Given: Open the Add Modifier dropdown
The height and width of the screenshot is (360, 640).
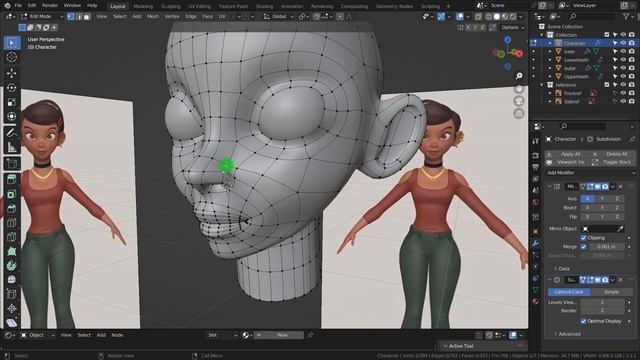Looking at the screenshot, I should point(591,173).
